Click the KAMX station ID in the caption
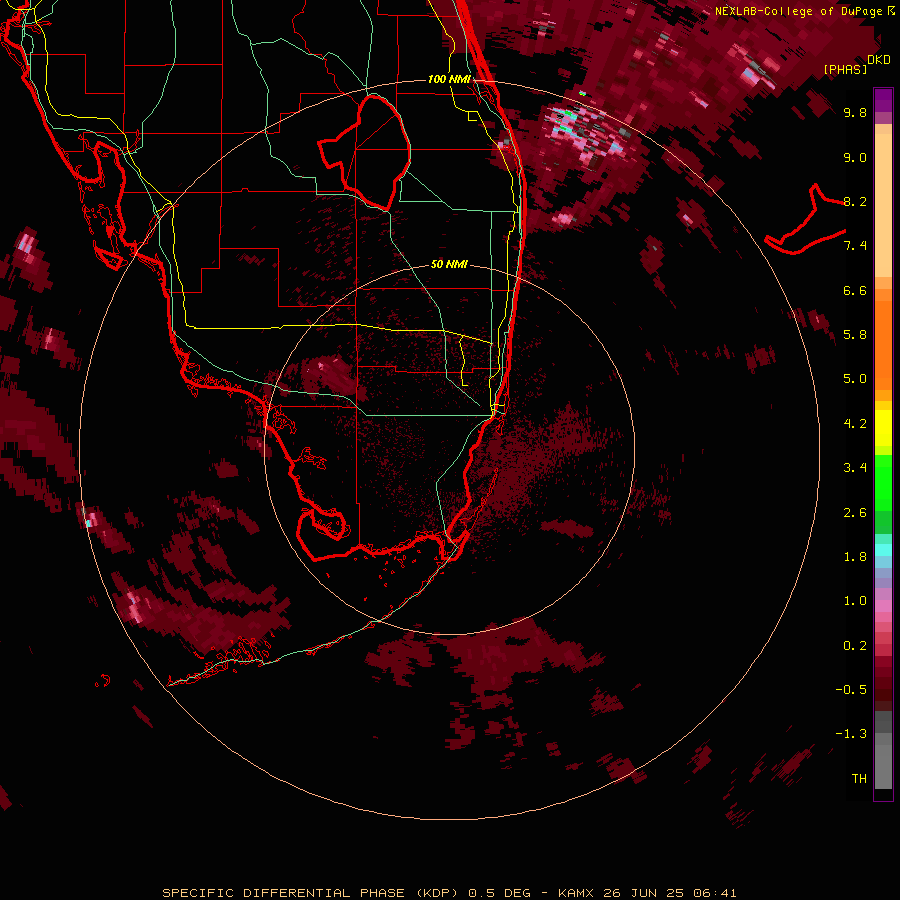This screenshot has height=900, width=900. pyautogui.click(x=577, y=893)
